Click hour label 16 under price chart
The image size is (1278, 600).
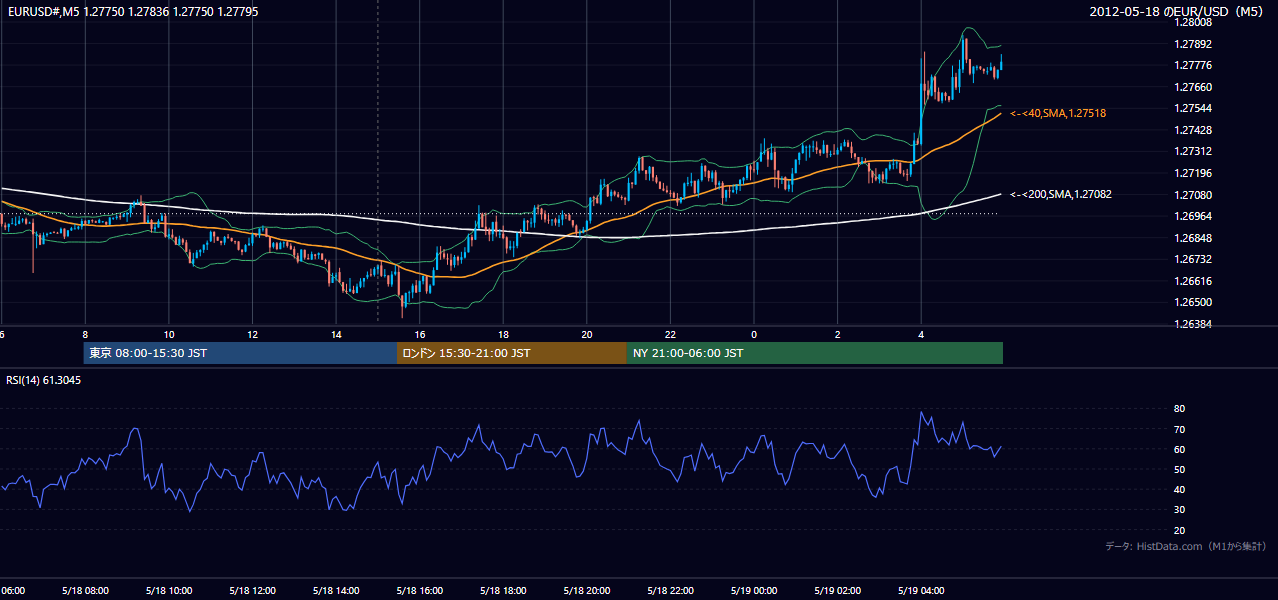point(420,334)
